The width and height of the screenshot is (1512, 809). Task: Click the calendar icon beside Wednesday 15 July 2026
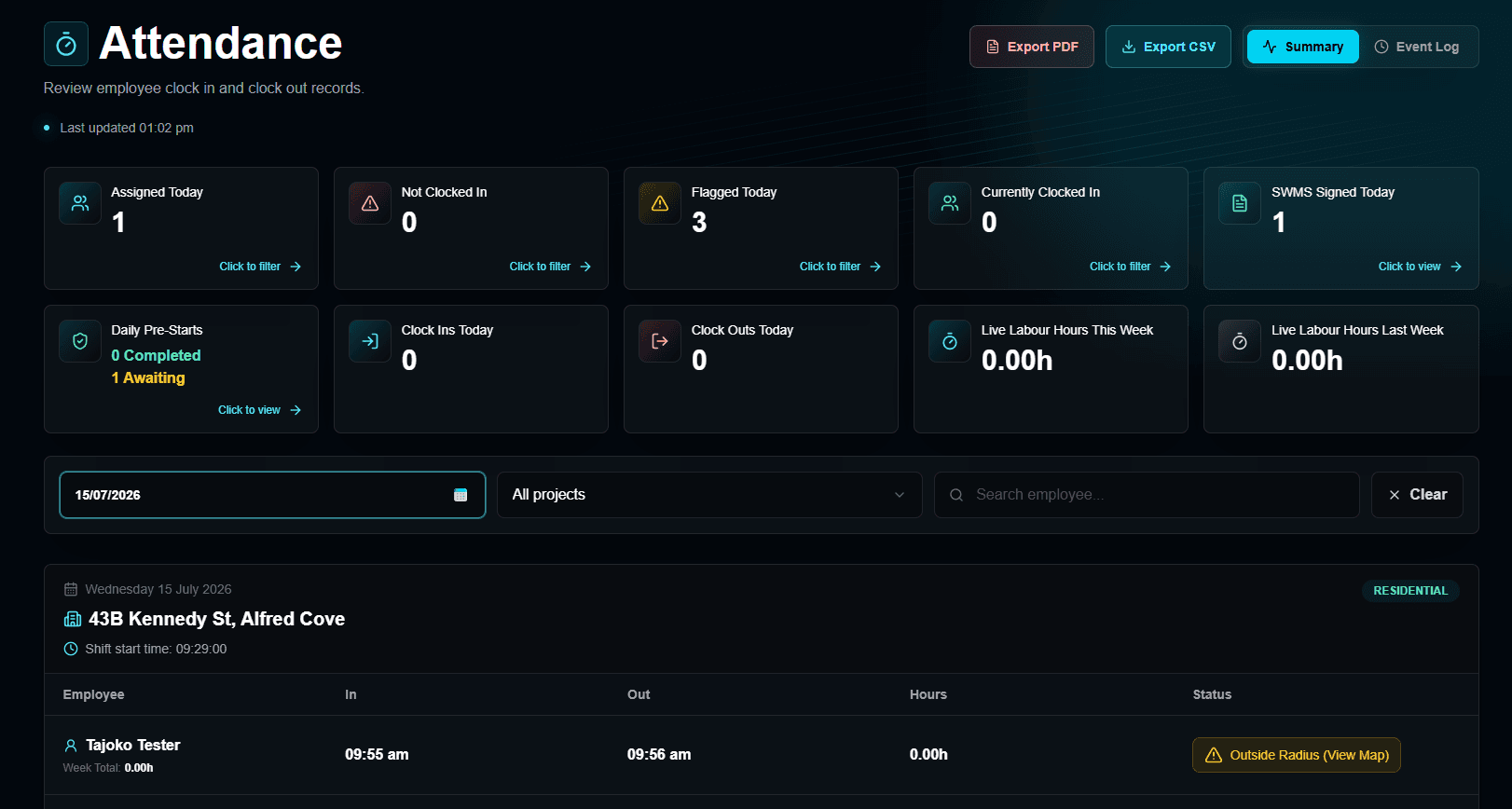click(71, 589)
